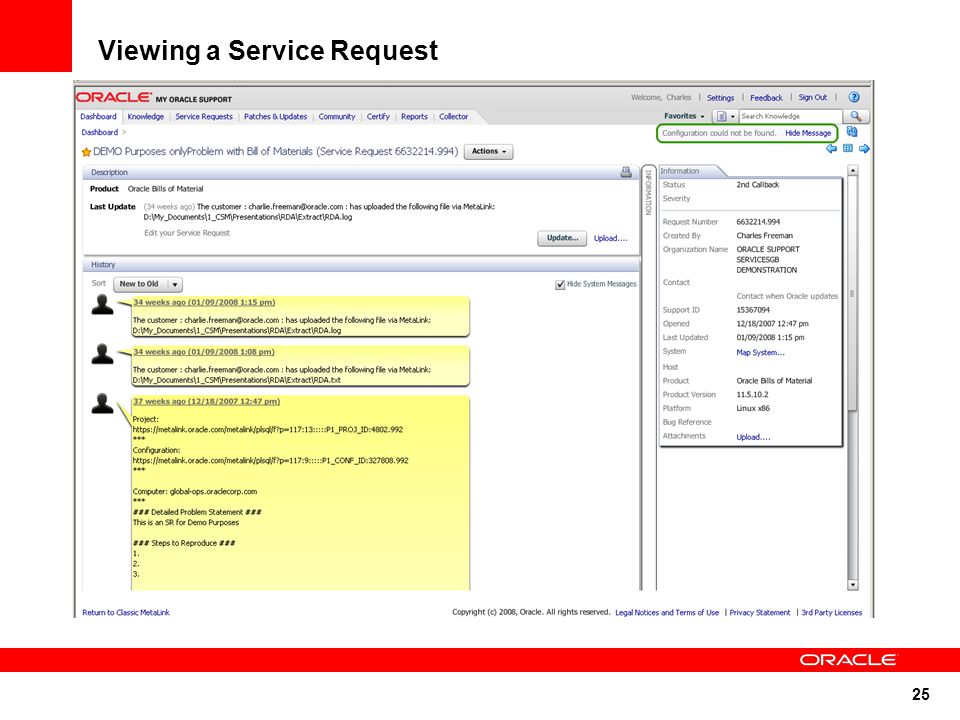This screenshot has width=960, height=720.
Task: Open the 12/18/2007 12:47 pm history entry
Action: pyautogui.click(x=206, y=402)
